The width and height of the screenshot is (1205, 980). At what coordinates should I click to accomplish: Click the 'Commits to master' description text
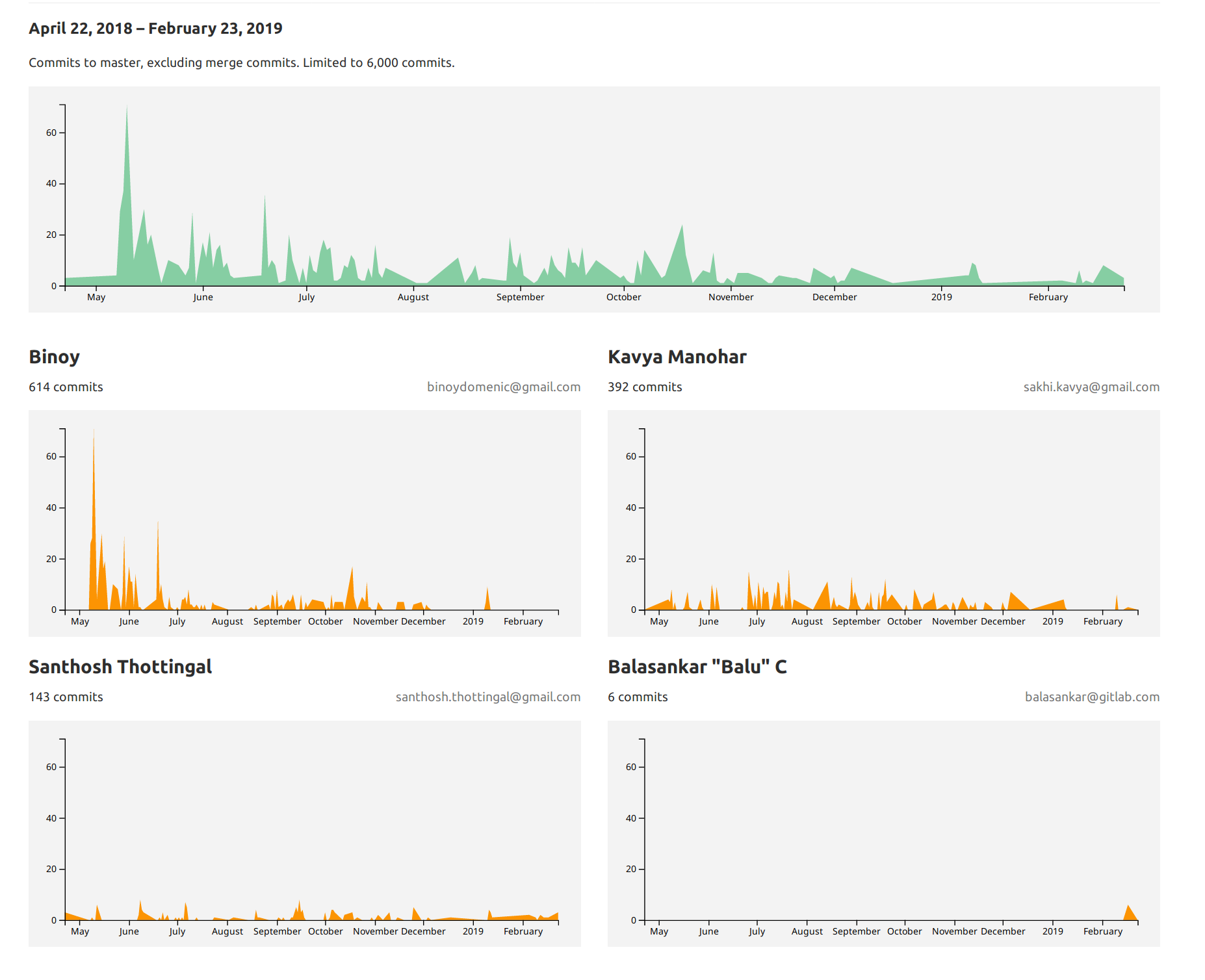241,63
